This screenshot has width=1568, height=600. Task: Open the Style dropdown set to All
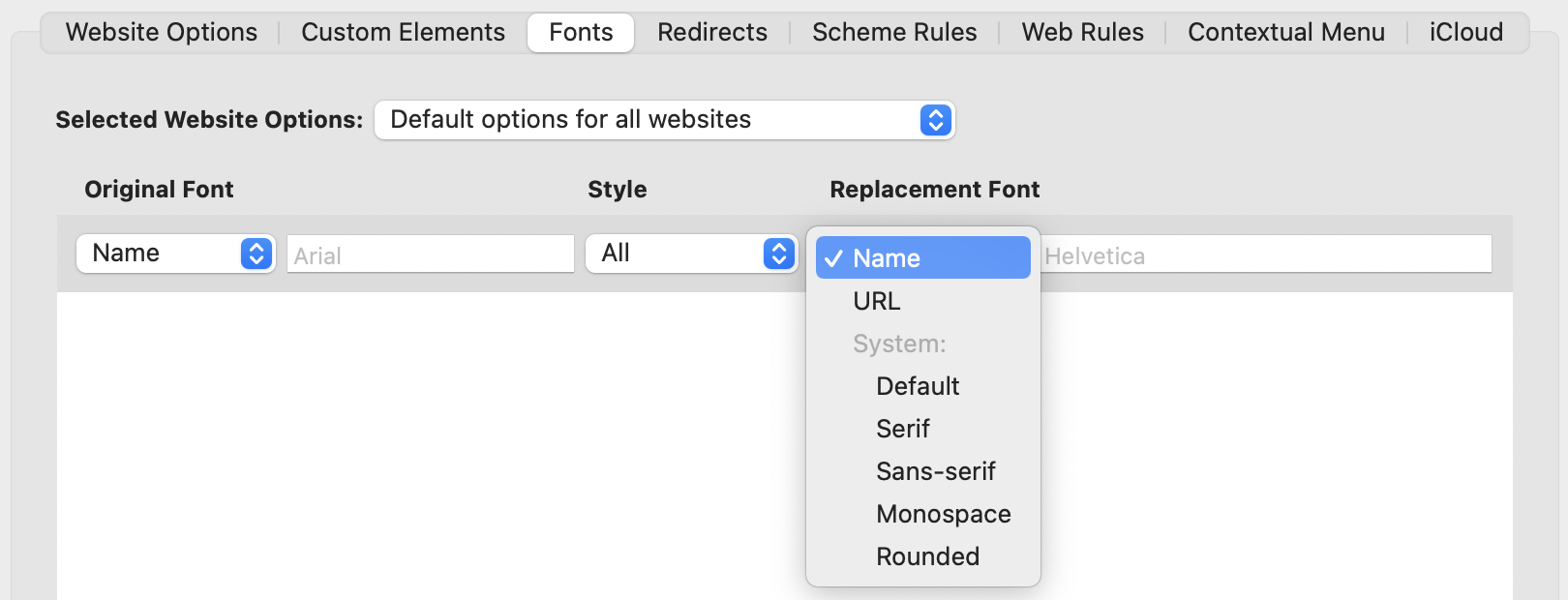[x=691, y=254]
